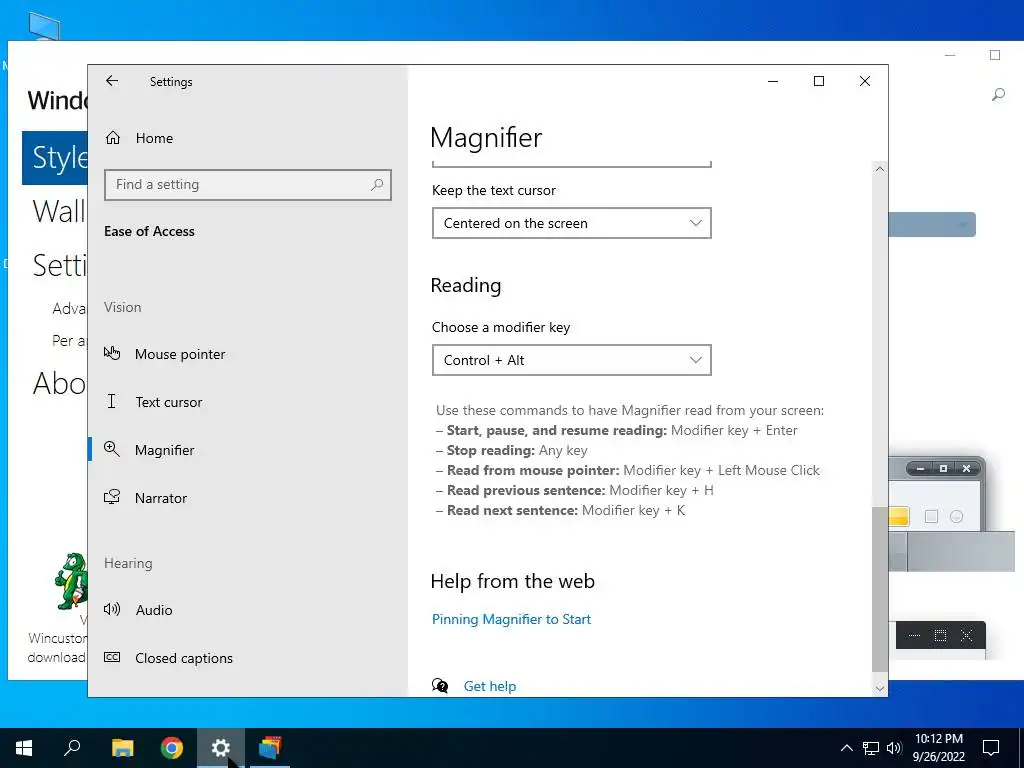This screenshot has height=768, width=1024.
Task: Open the notification center icon
Action: pyautogui.click(x=991, y=748)
